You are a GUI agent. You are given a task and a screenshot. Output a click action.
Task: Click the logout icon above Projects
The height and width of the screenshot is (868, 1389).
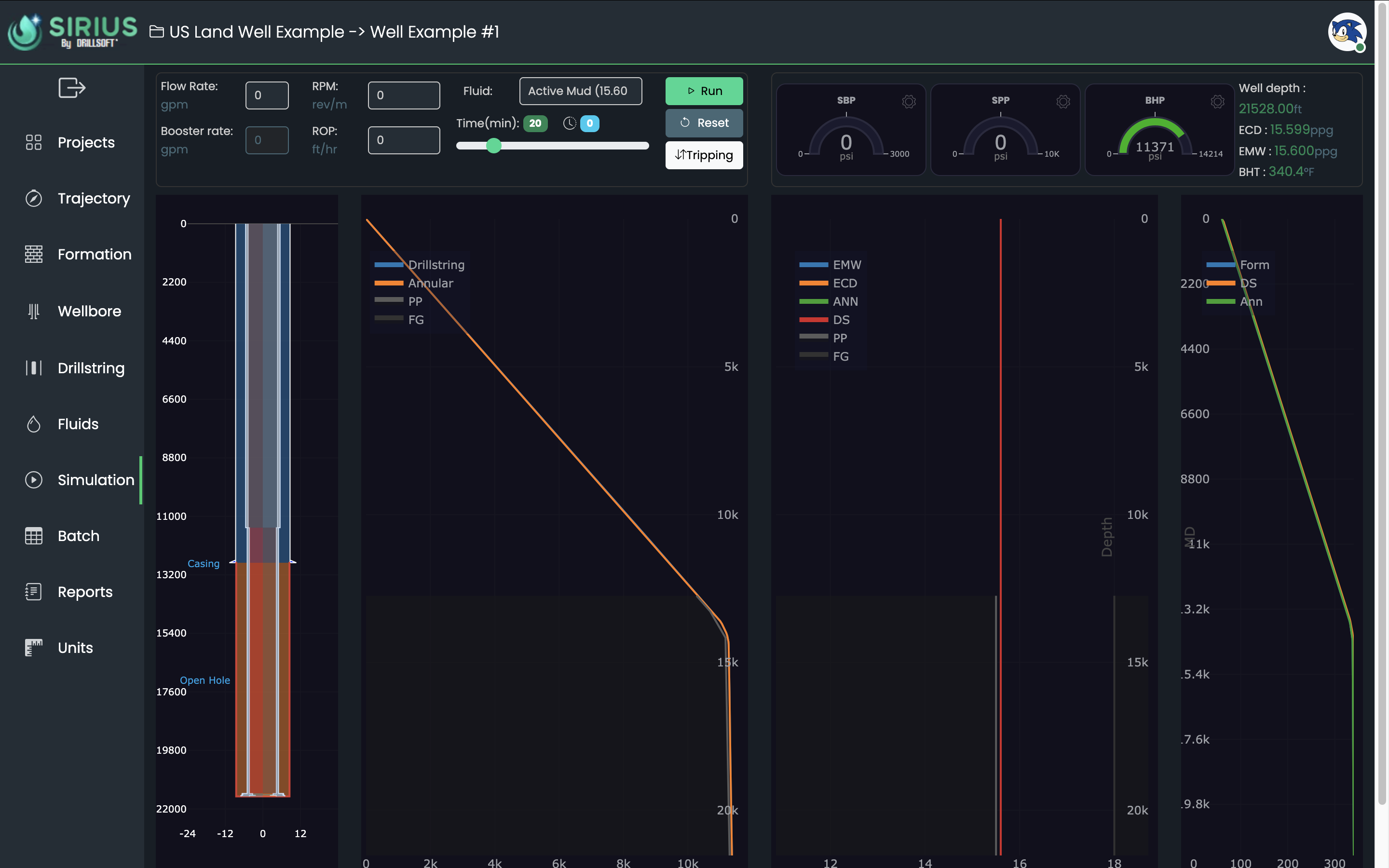tap(72, 88)
